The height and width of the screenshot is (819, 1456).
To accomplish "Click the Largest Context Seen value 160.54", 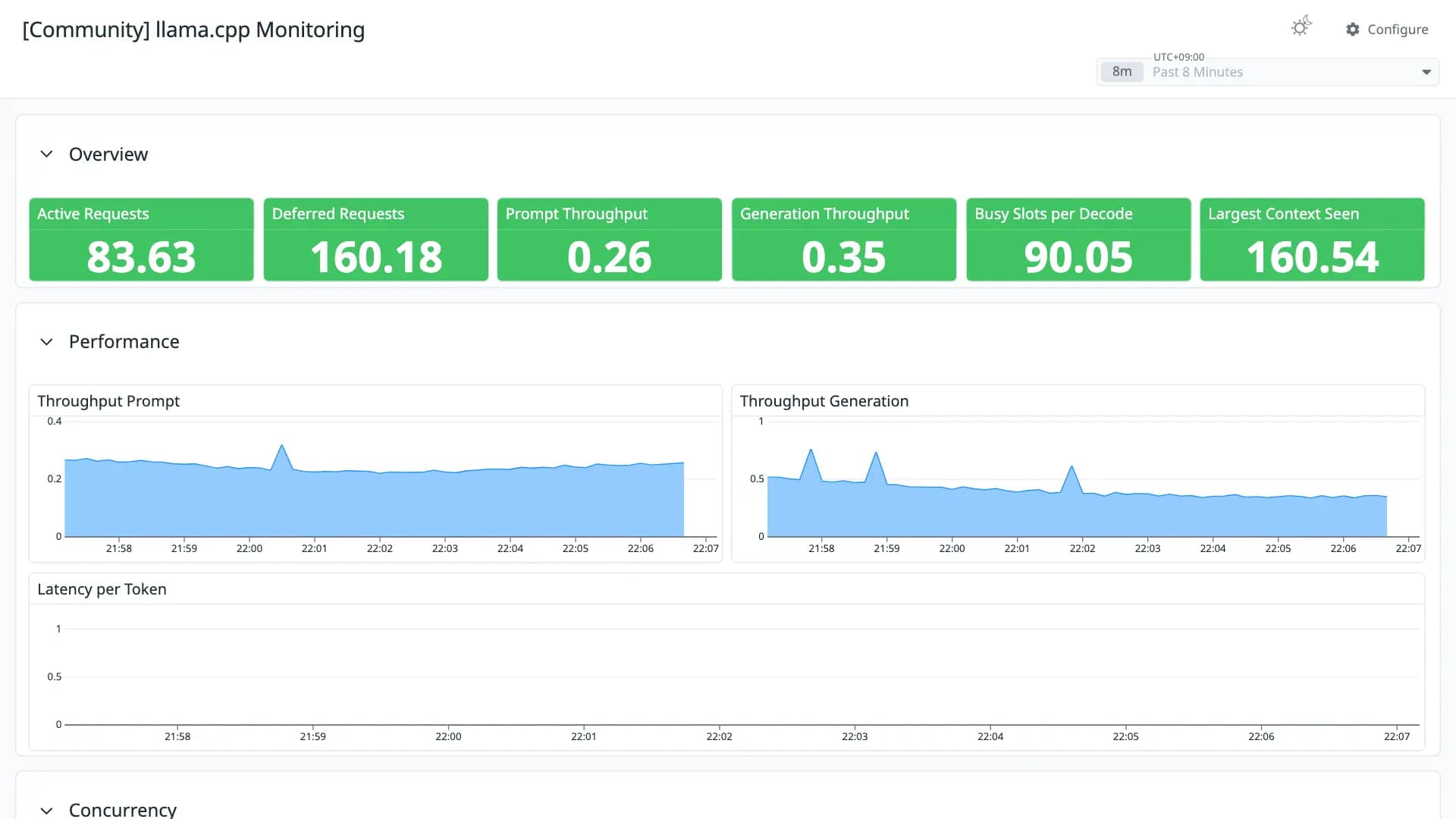I will coord(1313,257).
